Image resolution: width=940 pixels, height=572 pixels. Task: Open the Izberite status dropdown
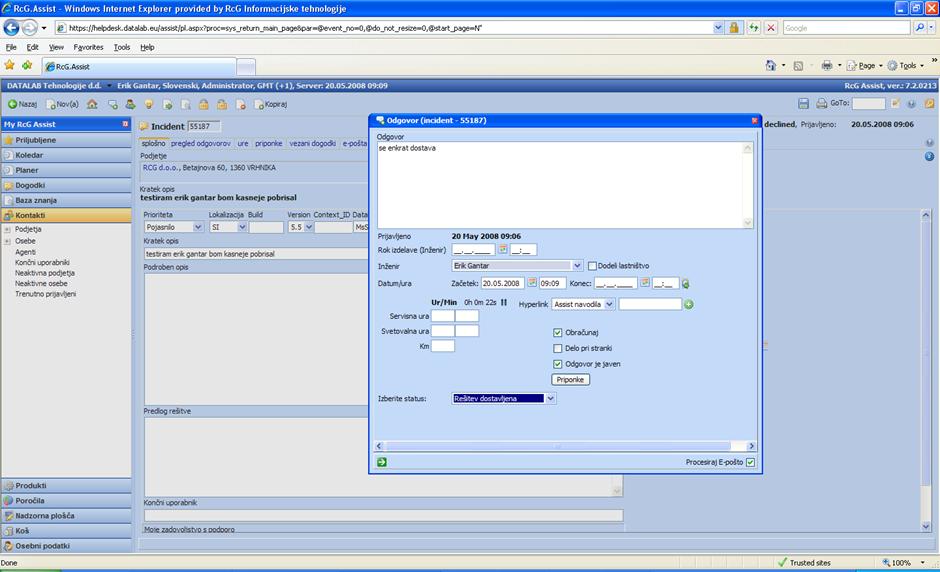tap(550, 398)
